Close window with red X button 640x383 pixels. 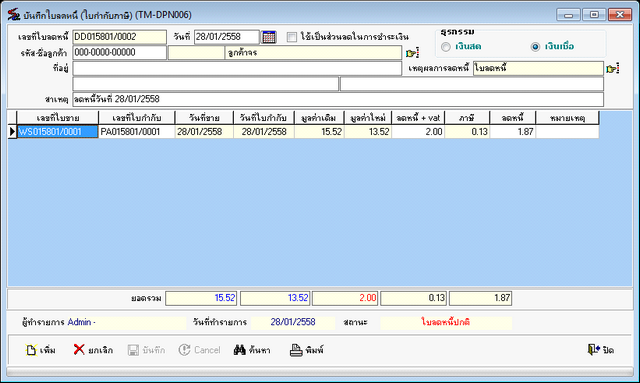620,15
